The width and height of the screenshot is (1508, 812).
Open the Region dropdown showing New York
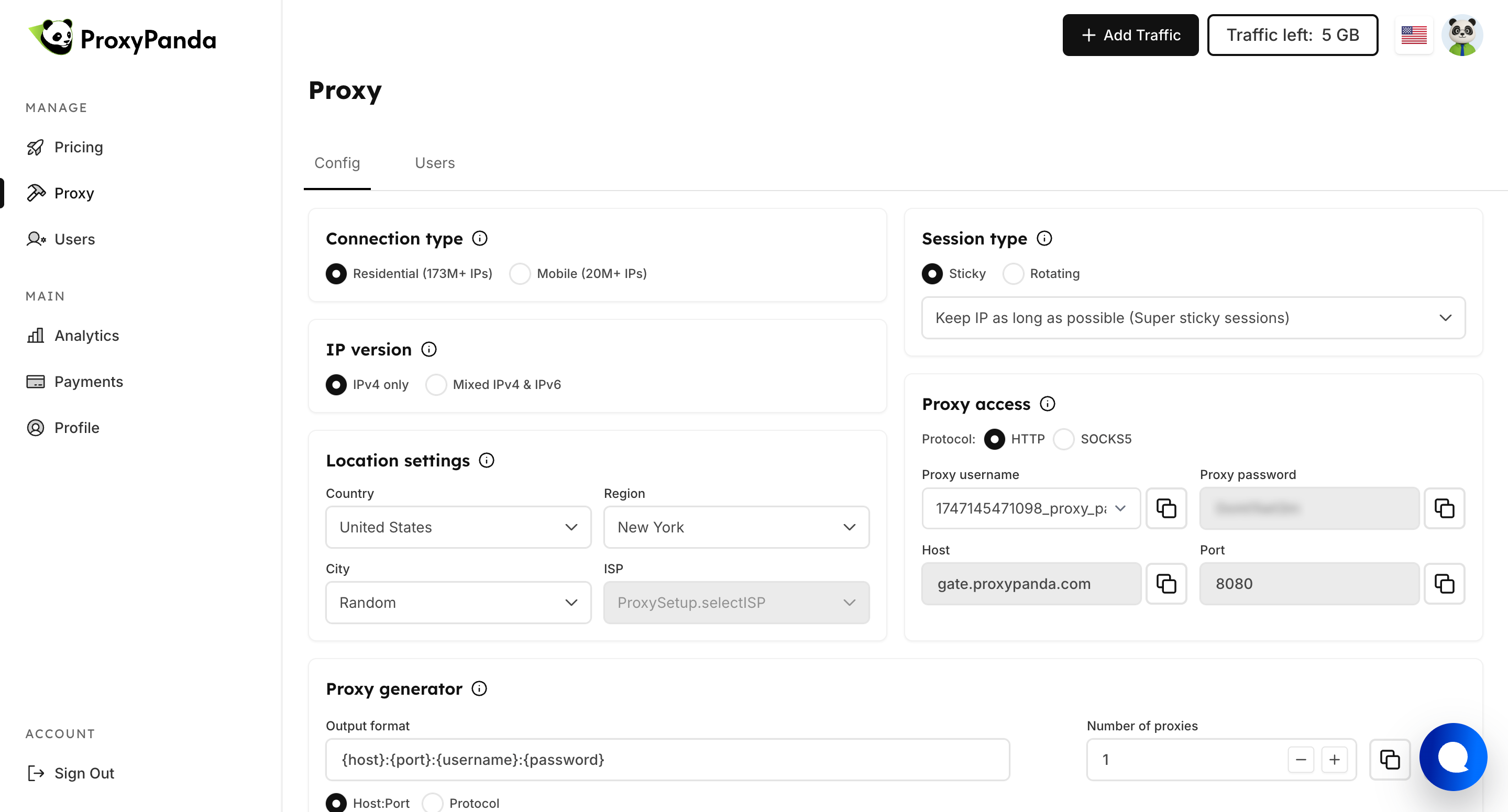click(x=736, y=527)
